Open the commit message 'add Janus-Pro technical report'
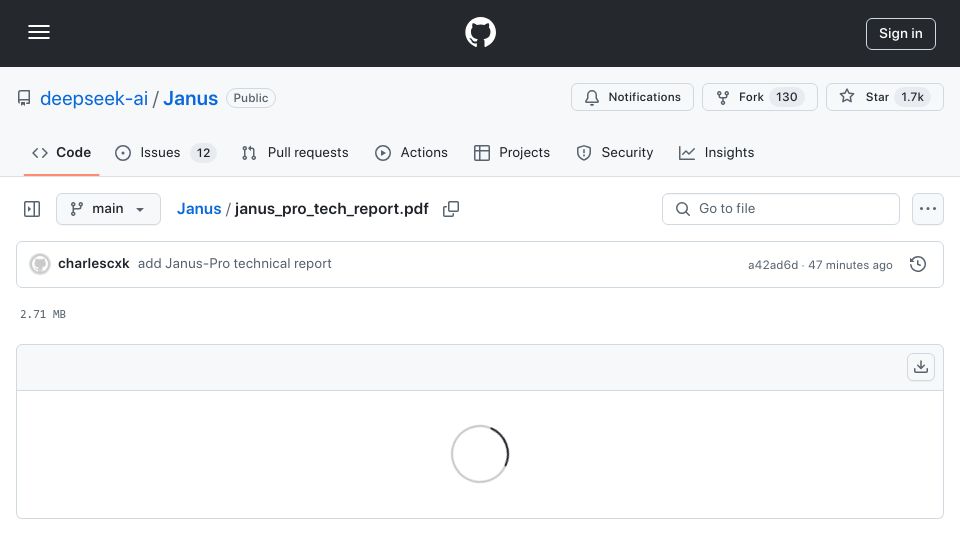Screen dimensions: 960x540 [x=234, y=263]
